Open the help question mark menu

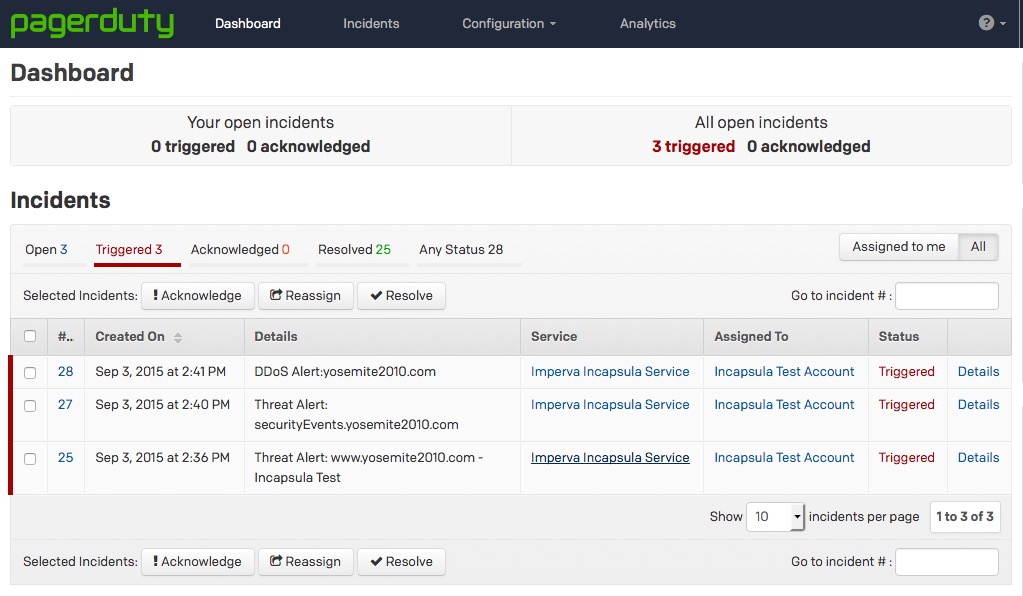pyautogui.click(x=992, y=23)
